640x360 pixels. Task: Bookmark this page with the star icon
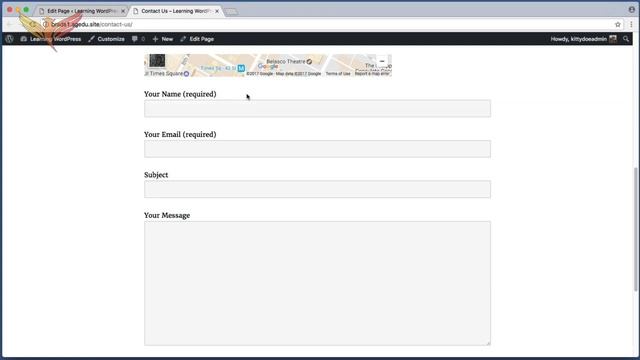point(618,24)
